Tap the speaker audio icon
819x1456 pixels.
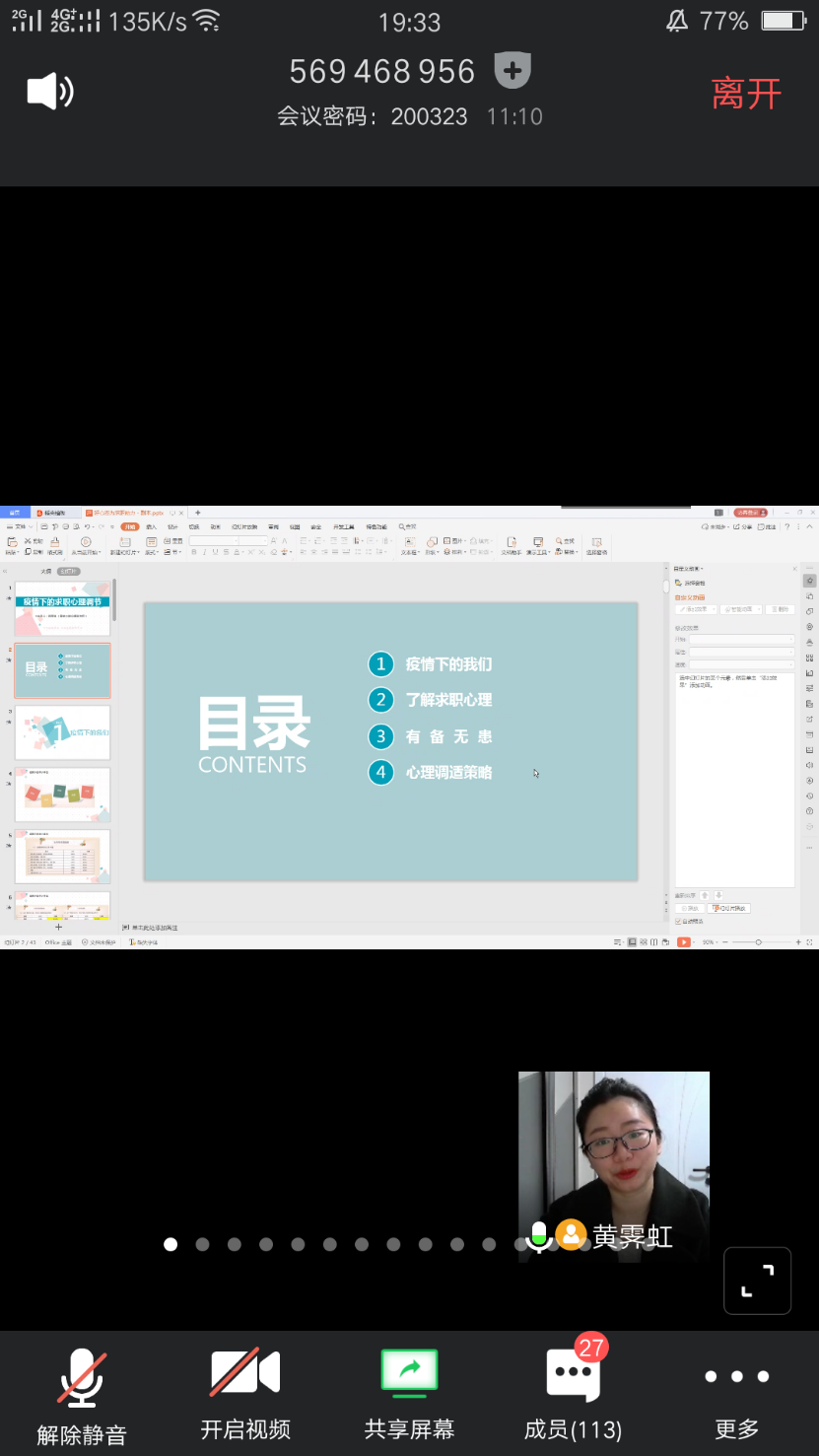tap(50, 92)
